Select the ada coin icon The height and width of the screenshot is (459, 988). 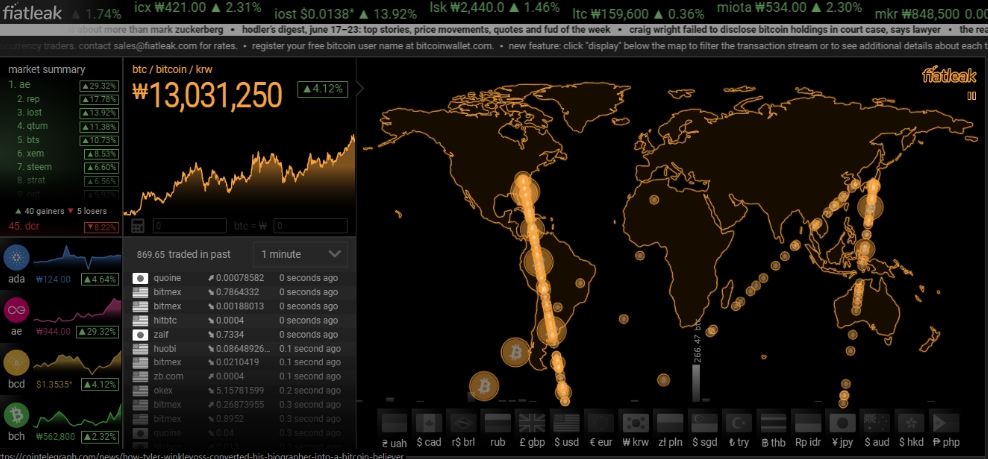click(x=16, y=259)
